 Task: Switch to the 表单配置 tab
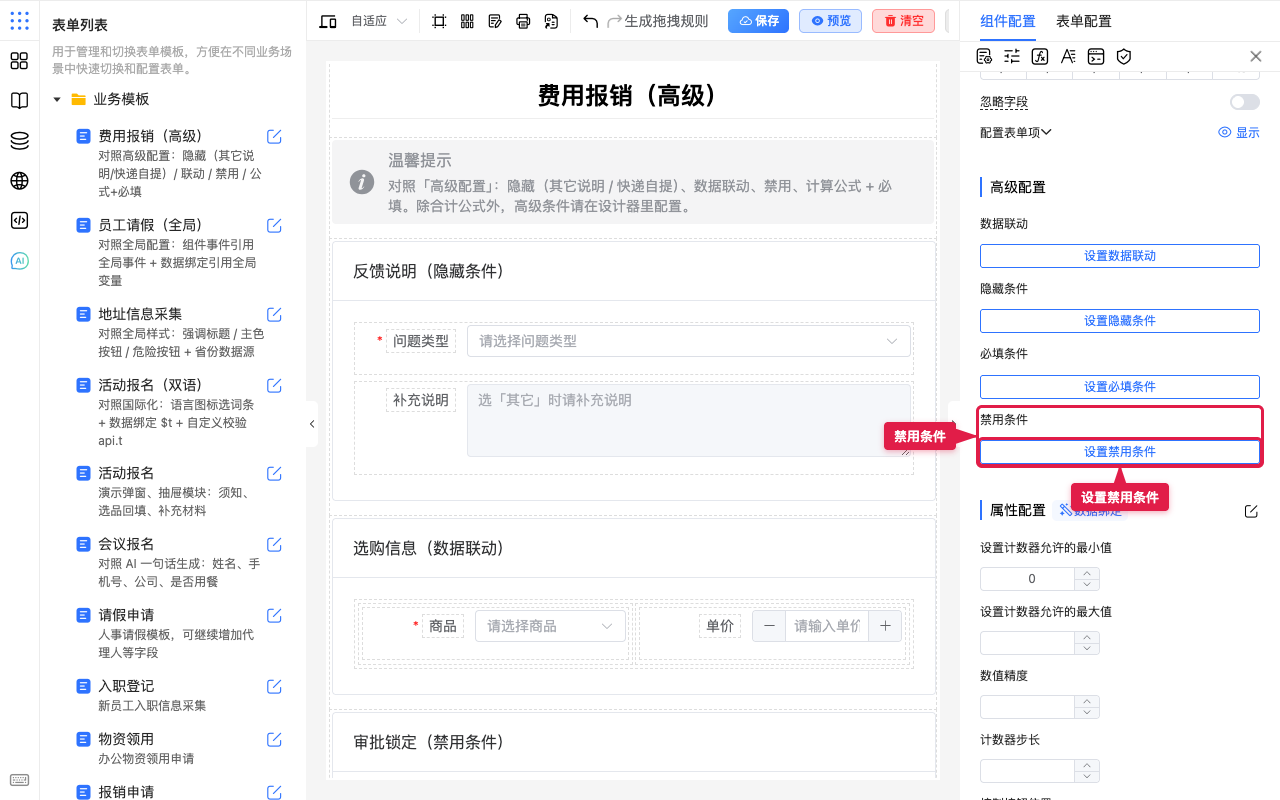tap(1084, 21)
